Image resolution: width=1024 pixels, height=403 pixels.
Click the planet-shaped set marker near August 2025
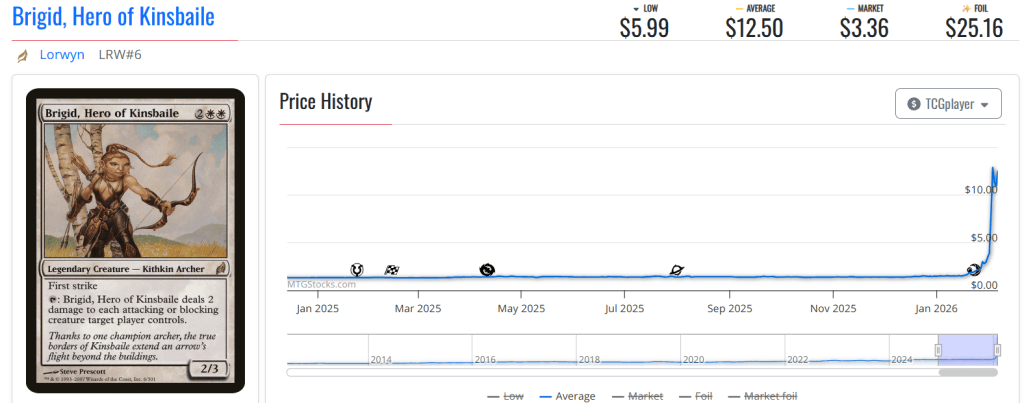(677, 269)
